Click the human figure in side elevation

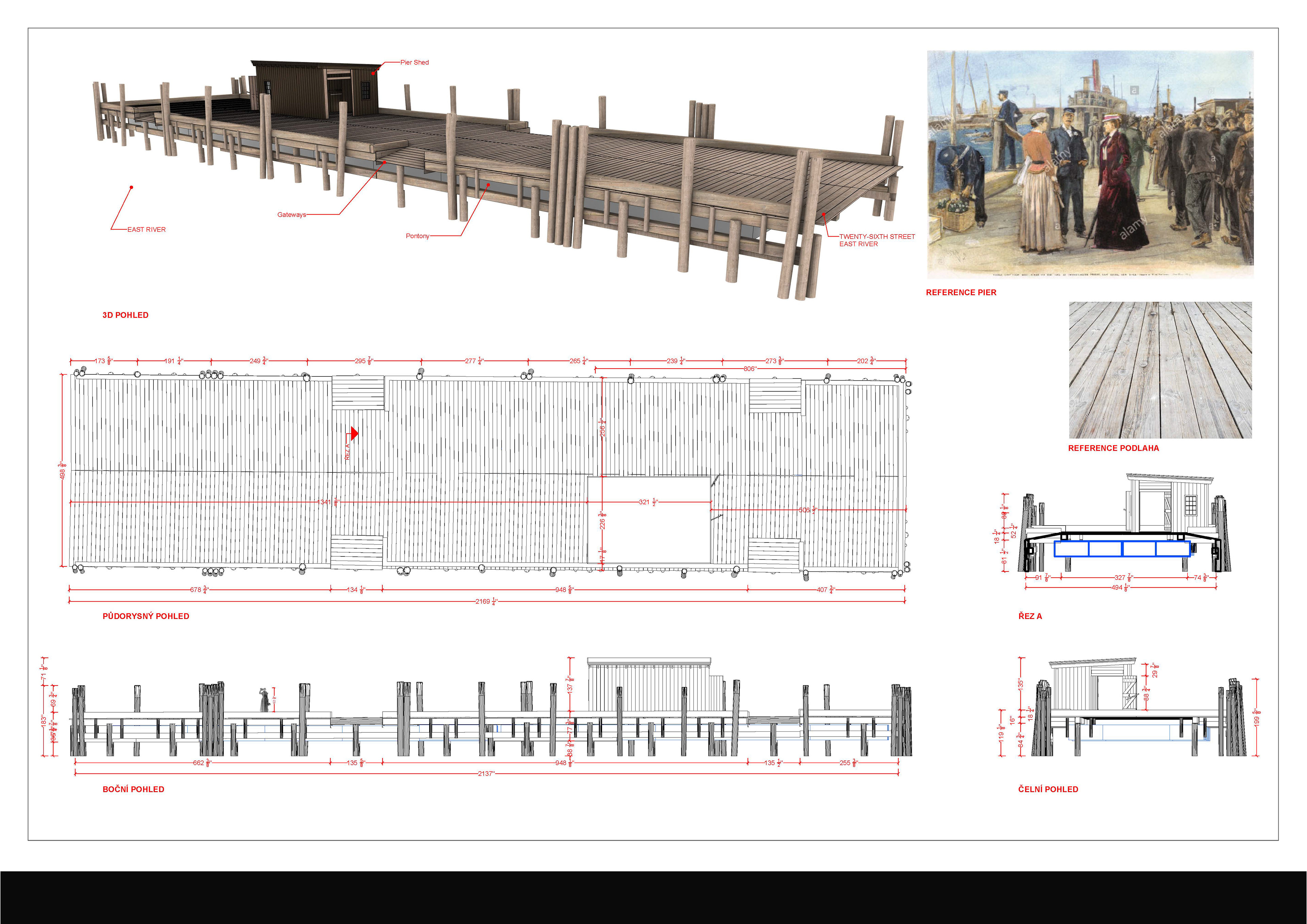[265, 700]
